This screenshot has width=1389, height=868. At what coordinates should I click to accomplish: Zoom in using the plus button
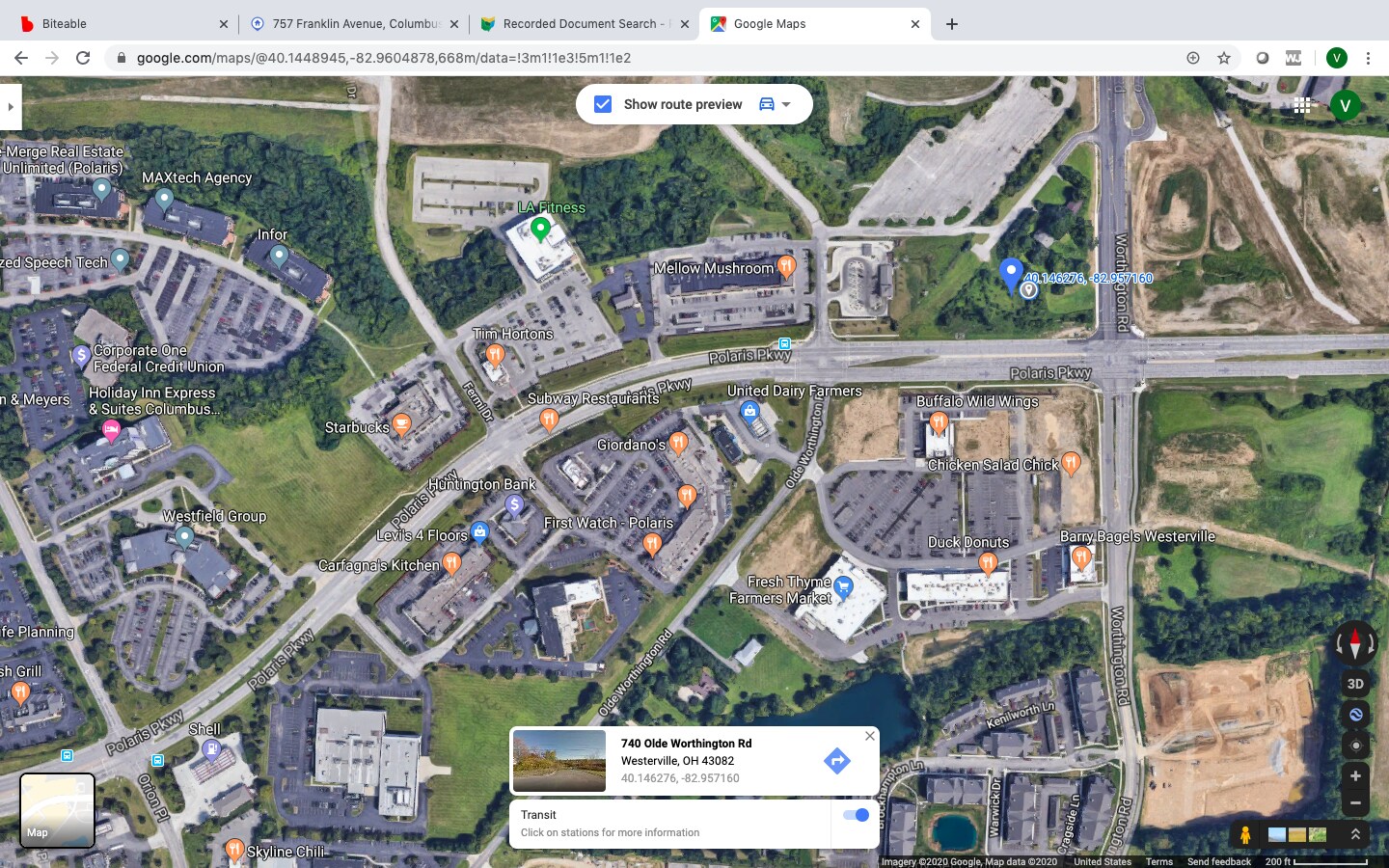tap(1355, 776)
